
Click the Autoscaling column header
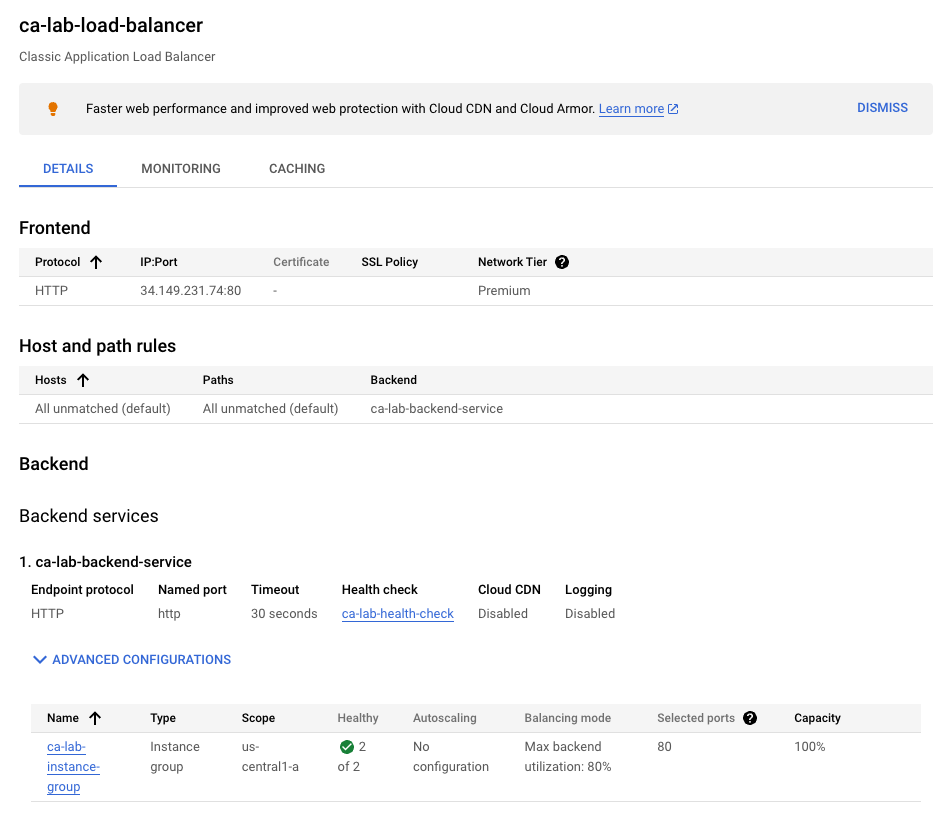[x=444, y=718]
